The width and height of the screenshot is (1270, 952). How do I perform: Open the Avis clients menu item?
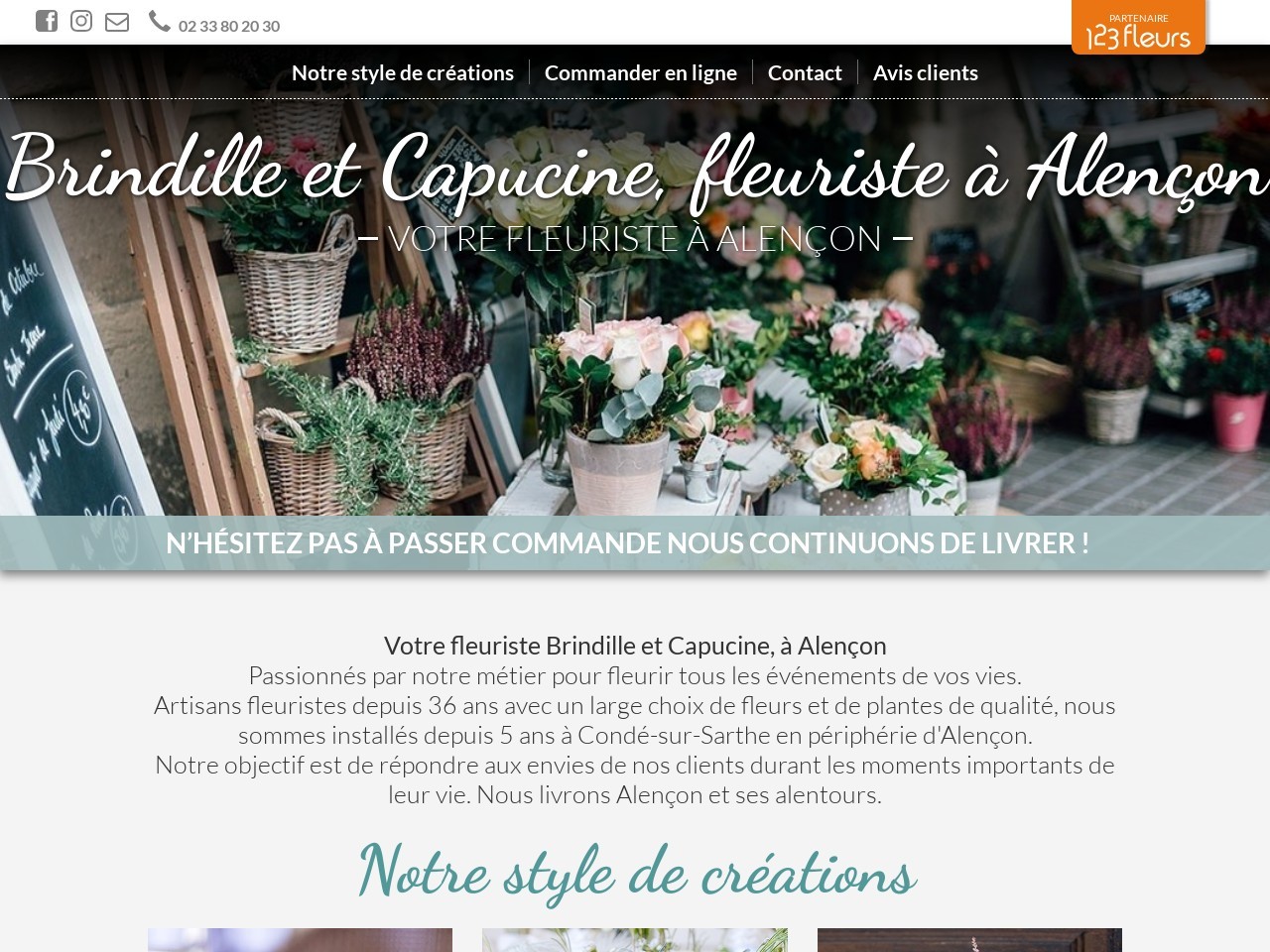[x=926, y=72]
